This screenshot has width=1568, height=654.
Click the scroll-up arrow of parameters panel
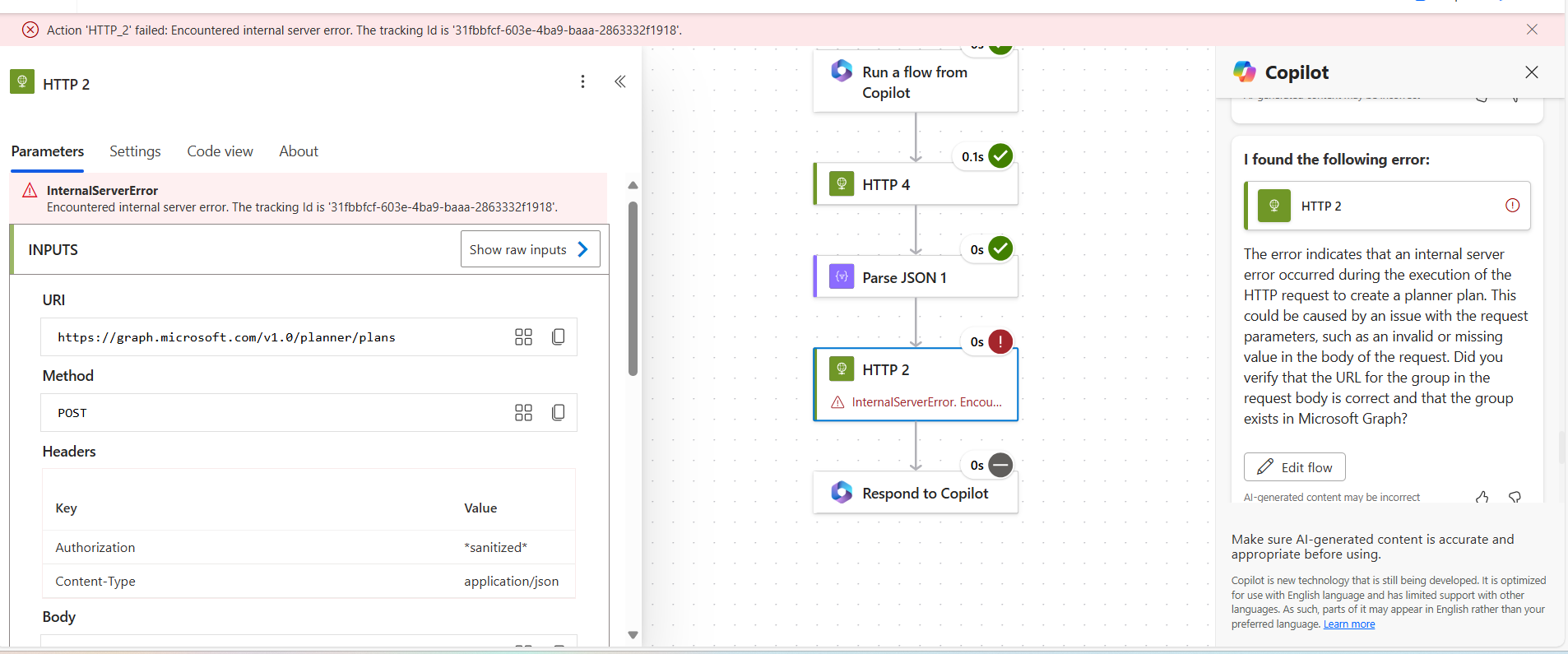(633, 186)
